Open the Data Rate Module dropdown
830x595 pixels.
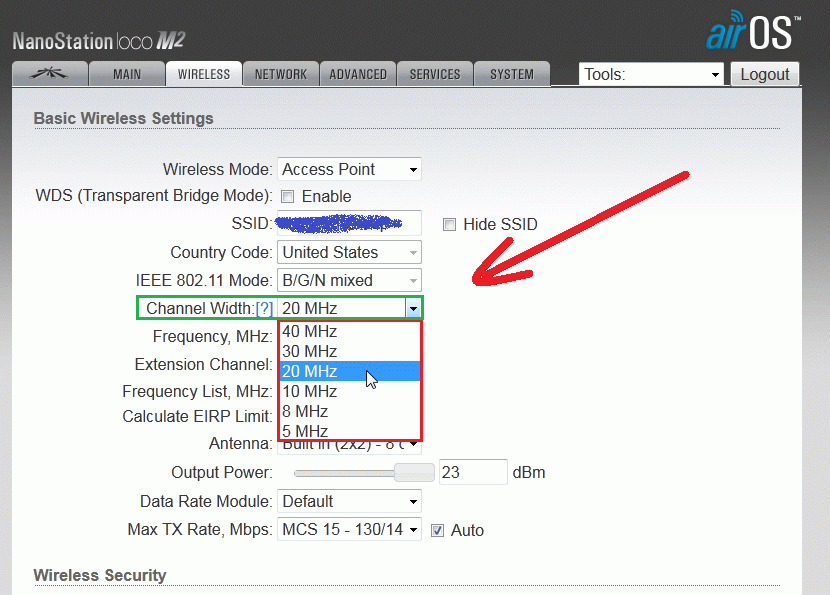349,501
